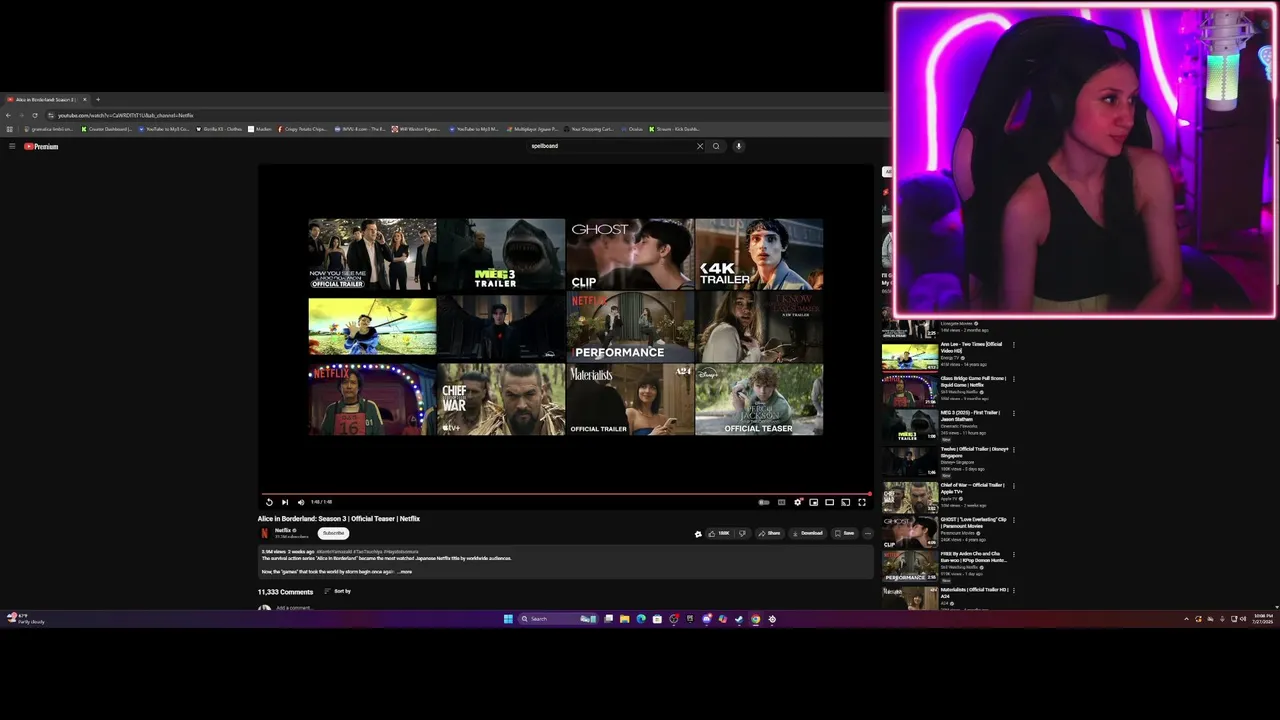Download the video
1280x720 pixels.
808,533
